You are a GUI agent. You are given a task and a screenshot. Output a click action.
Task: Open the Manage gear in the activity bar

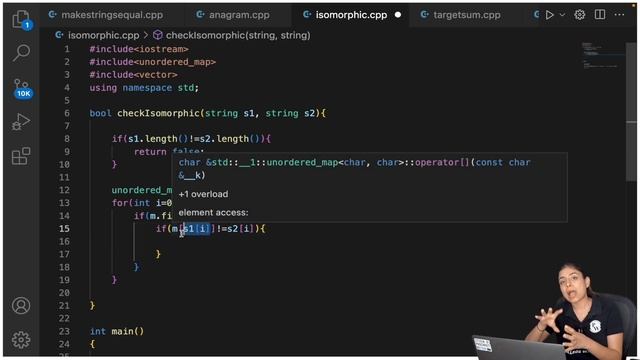(x=21, y=340)
